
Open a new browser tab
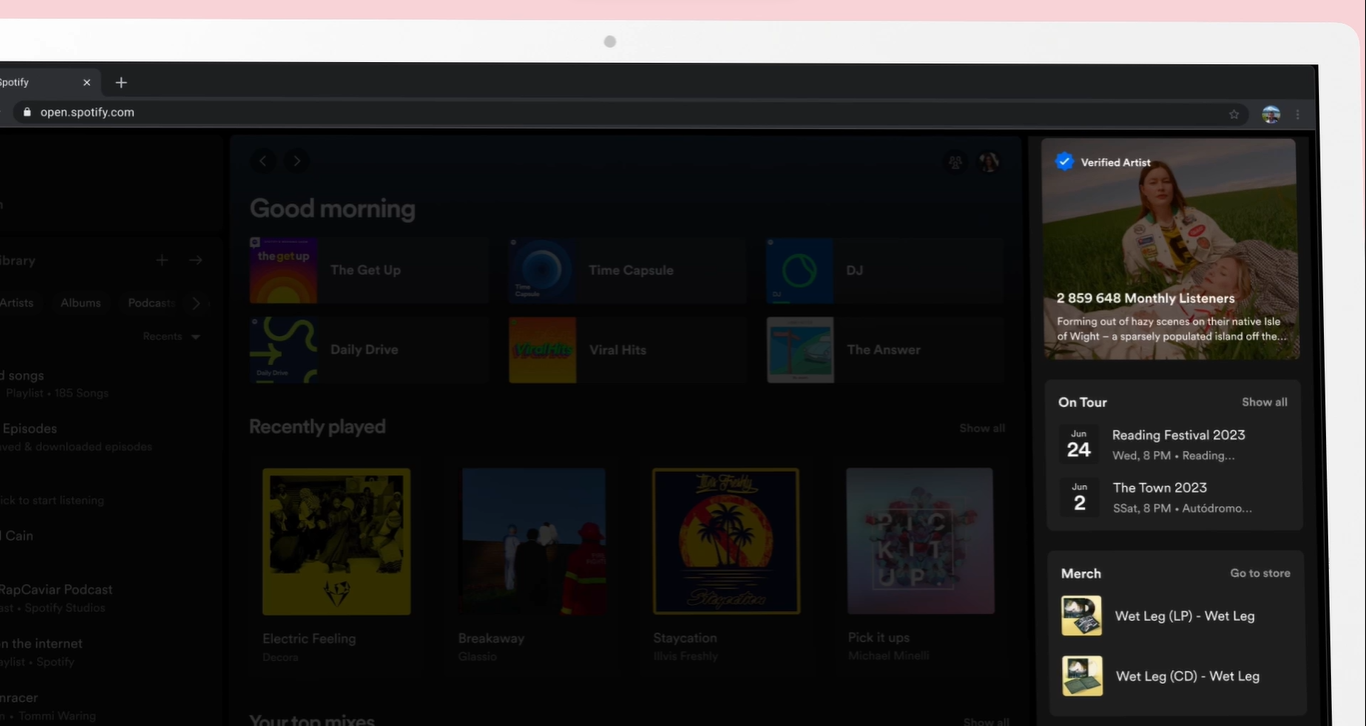[x=121, y=83]
